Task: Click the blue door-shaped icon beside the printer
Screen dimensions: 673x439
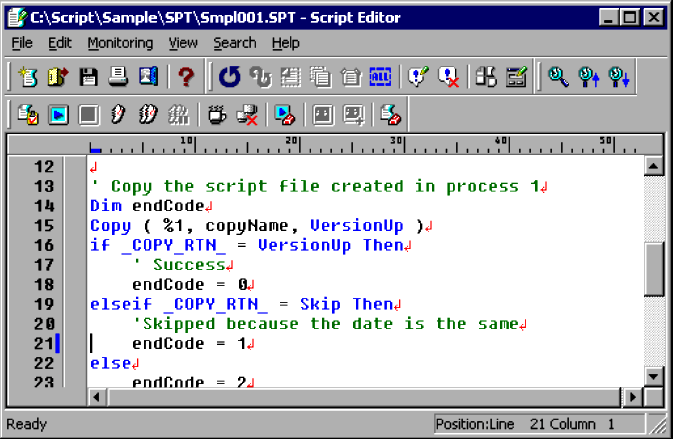Action: pyautogui.click(x=148, y=77)
